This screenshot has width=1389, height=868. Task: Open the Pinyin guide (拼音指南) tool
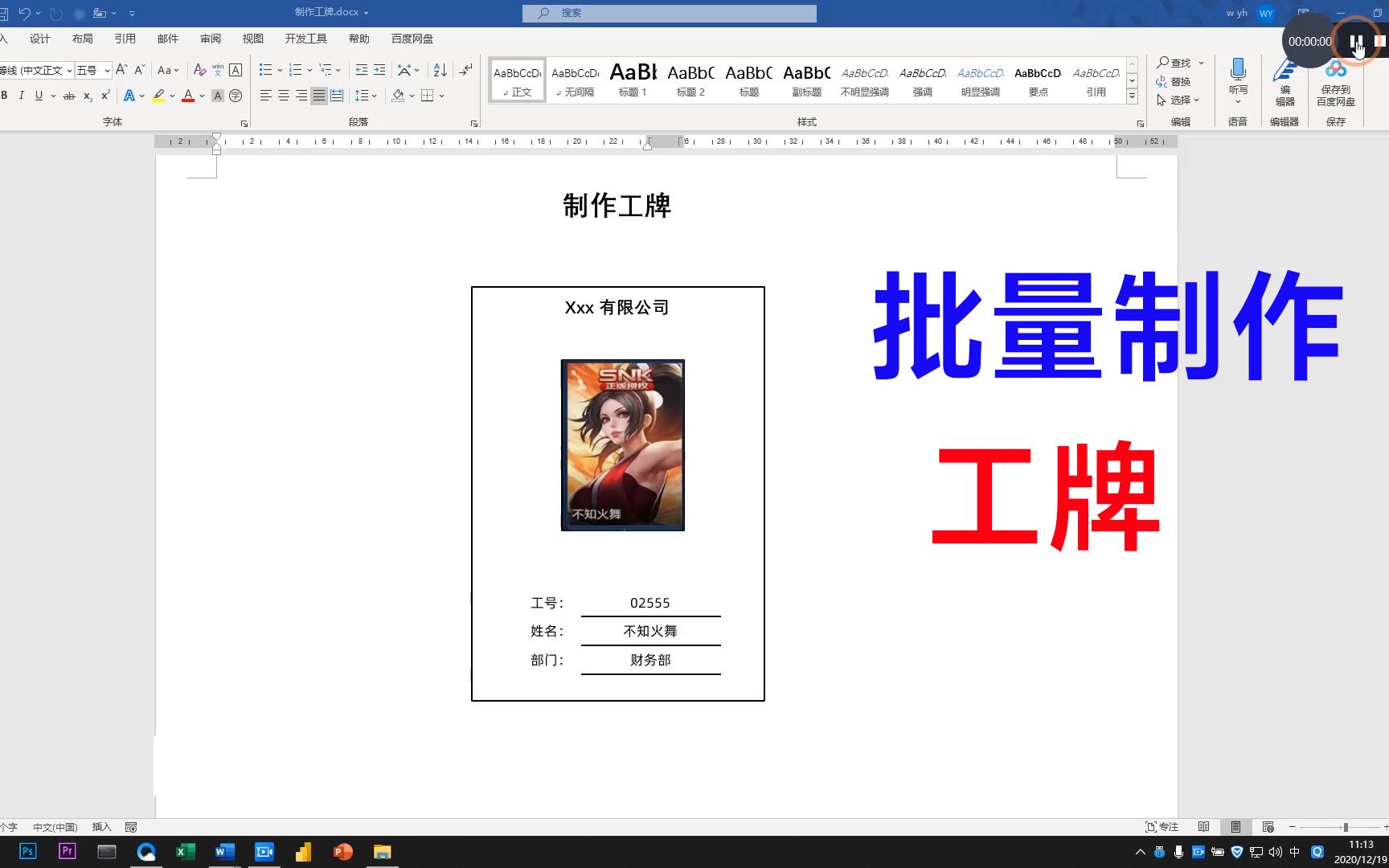(x=217, y=70)
